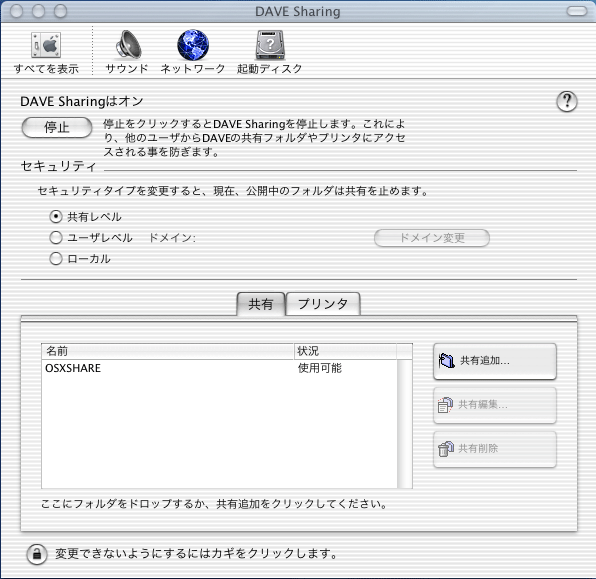The width and height of the screenshot is (596, 579).
Task: Select the OSXSHARE row in the list
Action: (x=219, y=368)
